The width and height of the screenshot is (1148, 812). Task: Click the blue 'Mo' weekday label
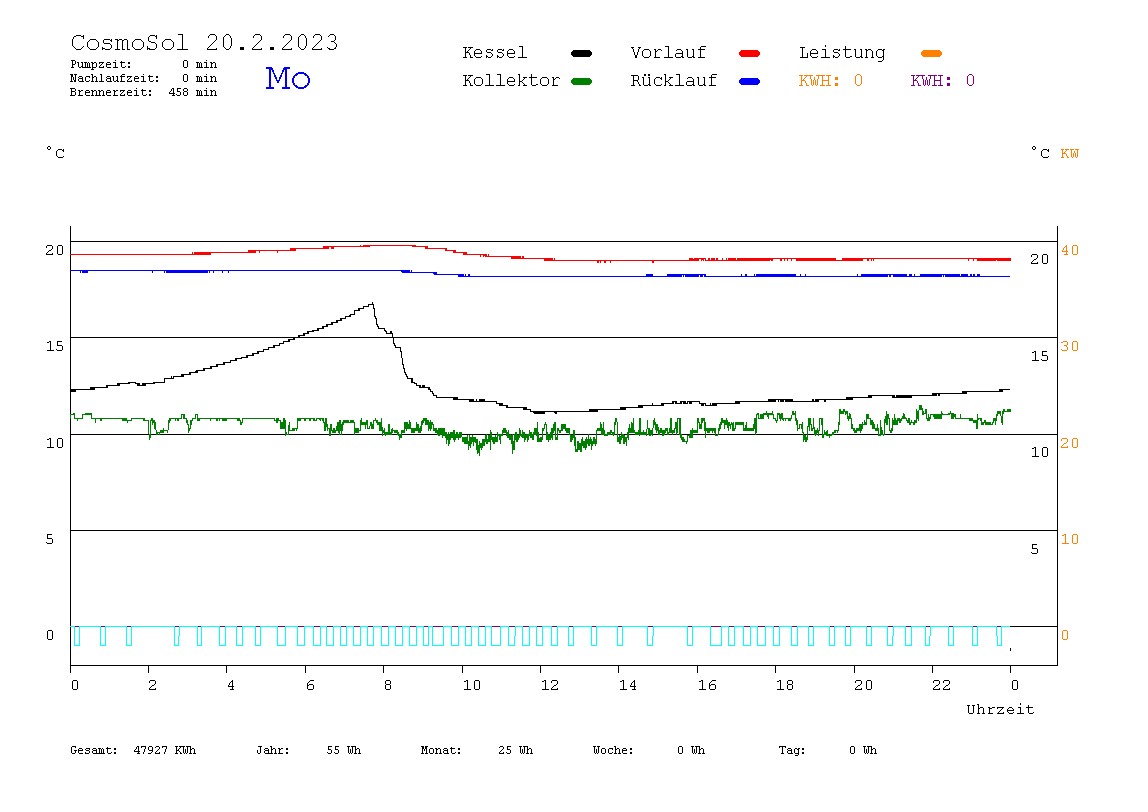coord(288,78)
